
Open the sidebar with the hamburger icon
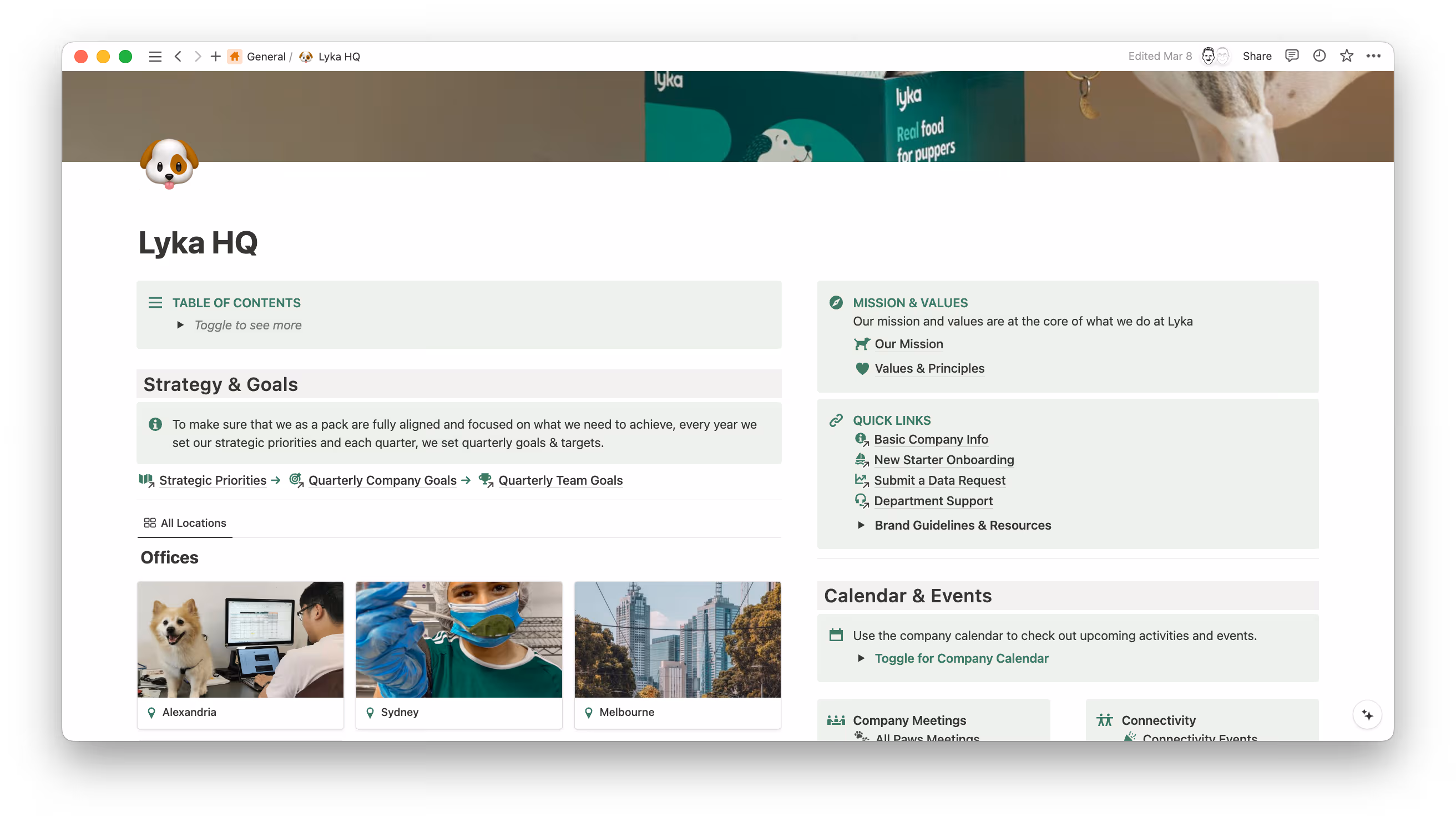point(155,56)
